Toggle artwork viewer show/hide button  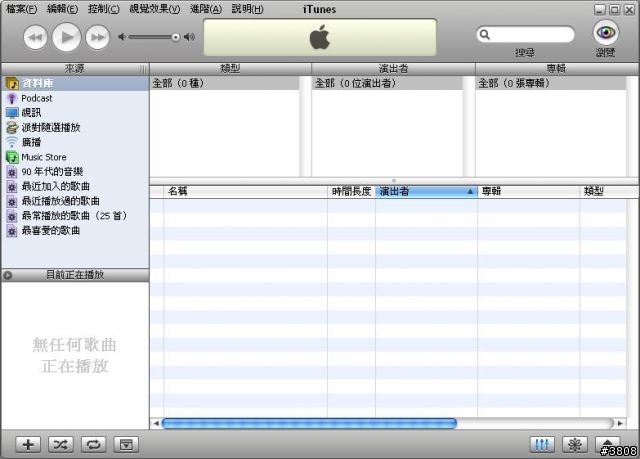[127, 444]
